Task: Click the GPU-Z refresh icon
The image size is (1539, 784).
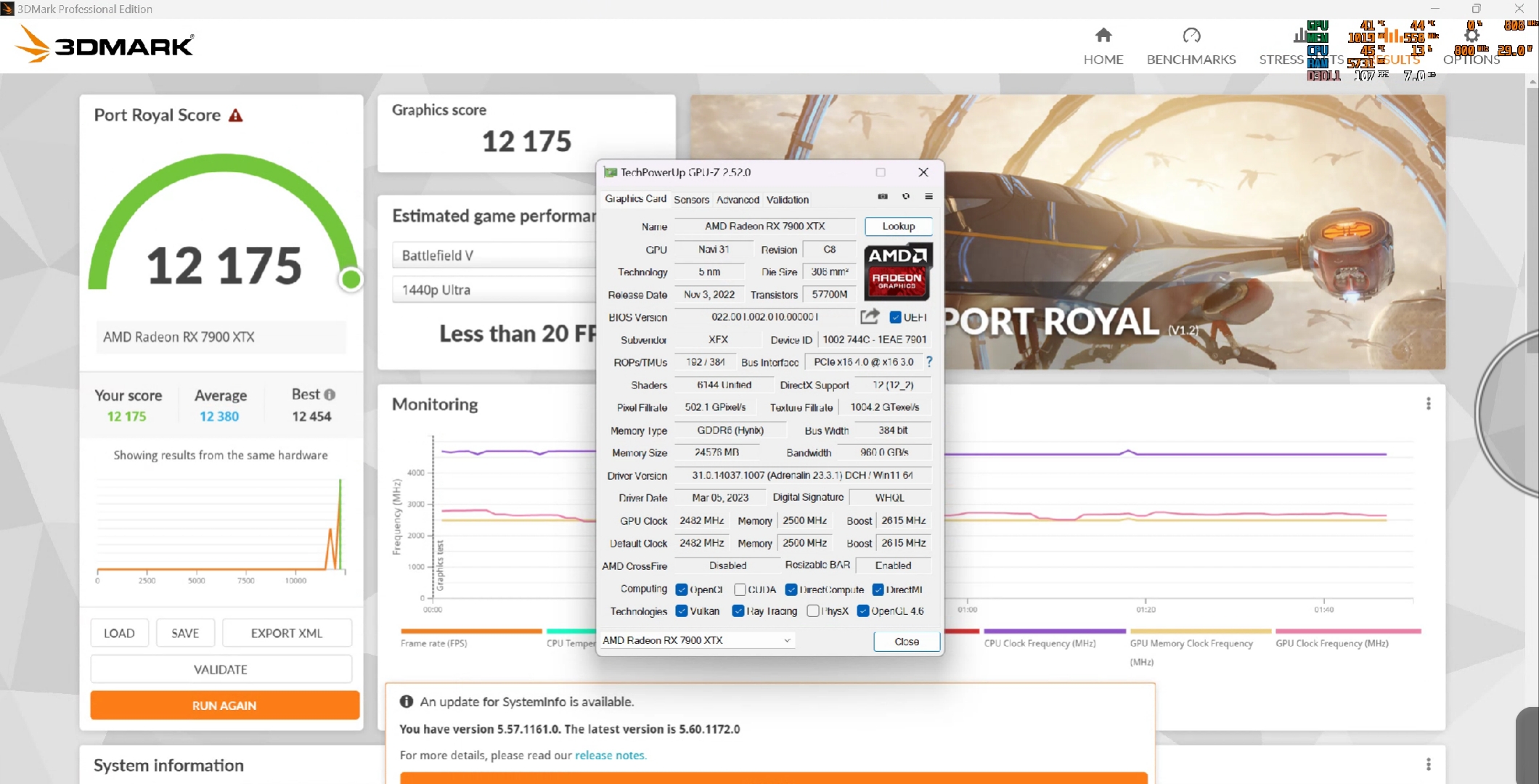Action: (x=905, y=197)
